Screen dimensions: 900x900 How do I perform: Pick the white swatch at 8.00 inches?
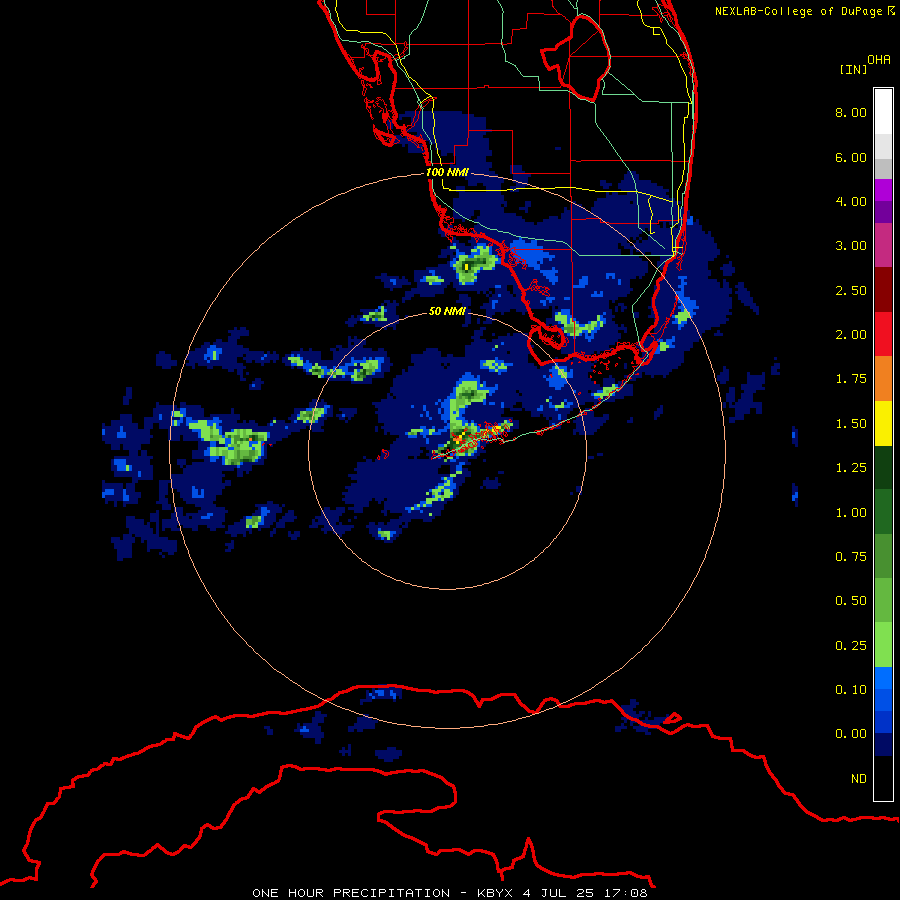coord(883,112)
